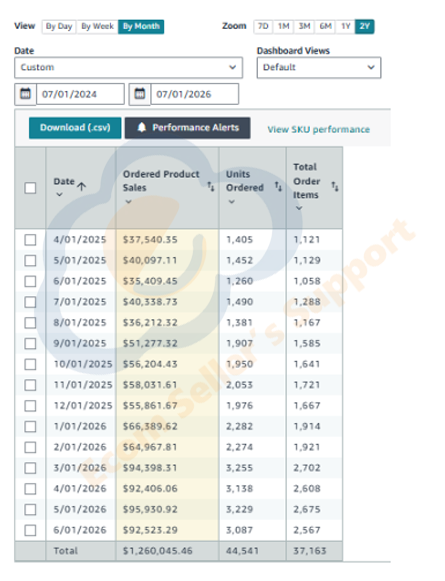Image resolution: width=445 pixels, height=581 pixels.
Task: Click total order items value 1,914
Action: pos(307,426)
